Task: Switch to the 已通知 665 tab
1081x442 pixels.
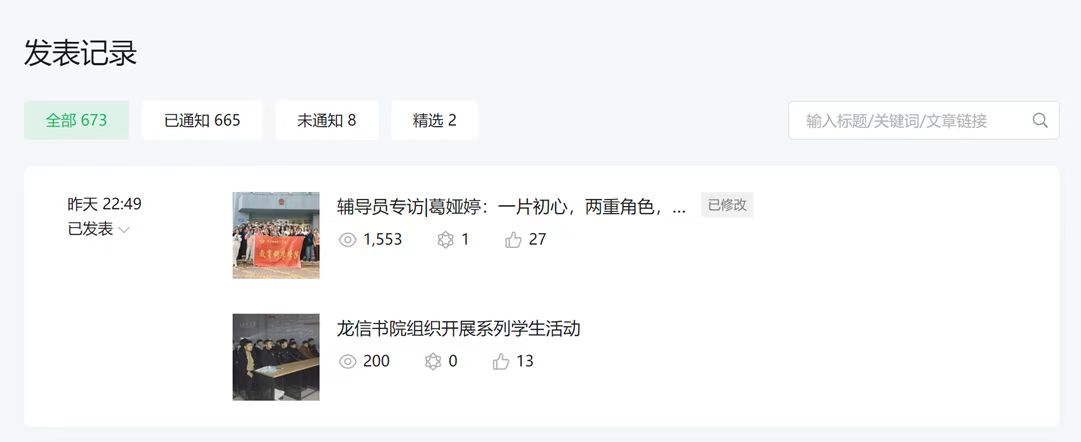Action: (202, 121)
